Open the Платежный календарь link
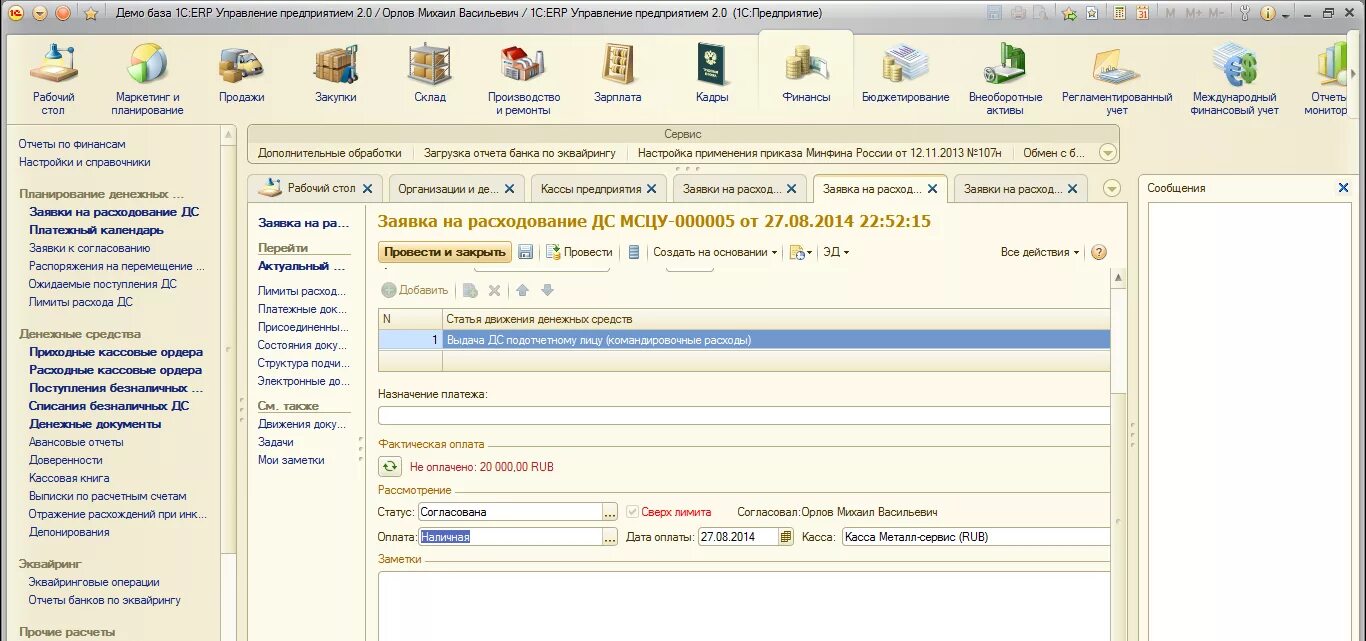Image resolution: width=1366 pixels, height=641 pixels. click(96, 230)
